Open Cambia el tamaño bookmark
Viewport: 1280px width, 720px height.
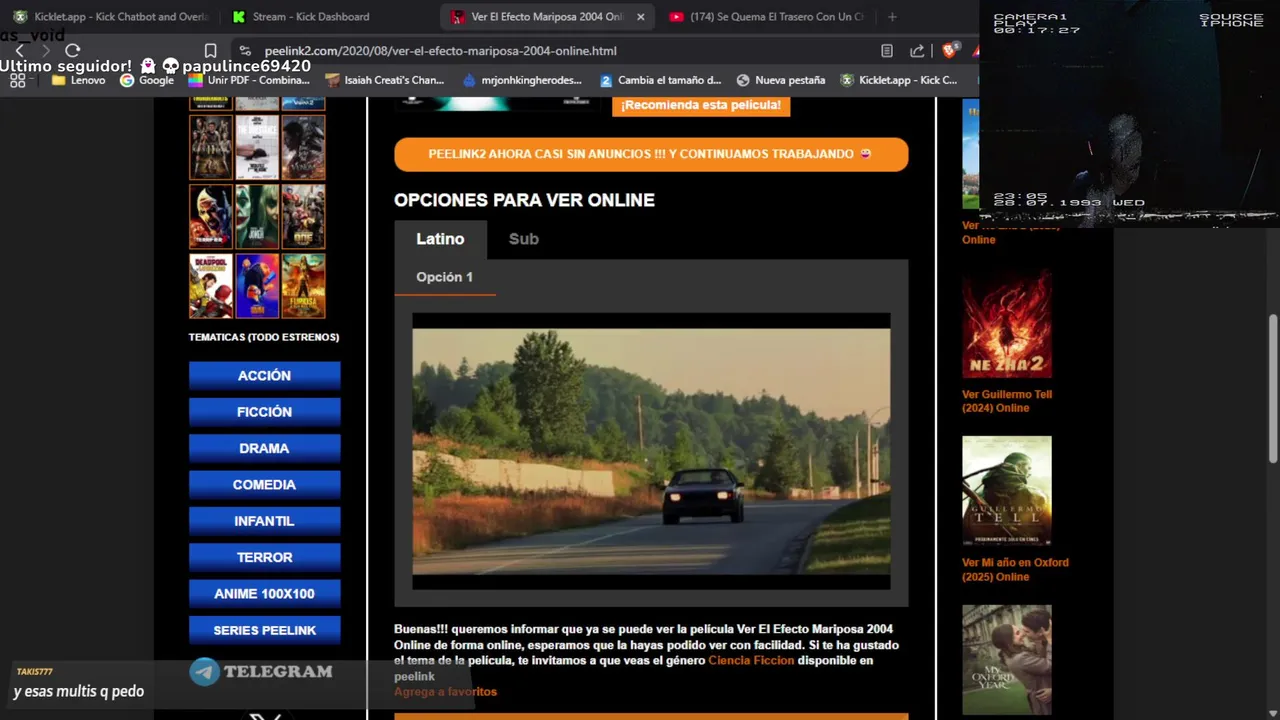[x=660, y=80]
